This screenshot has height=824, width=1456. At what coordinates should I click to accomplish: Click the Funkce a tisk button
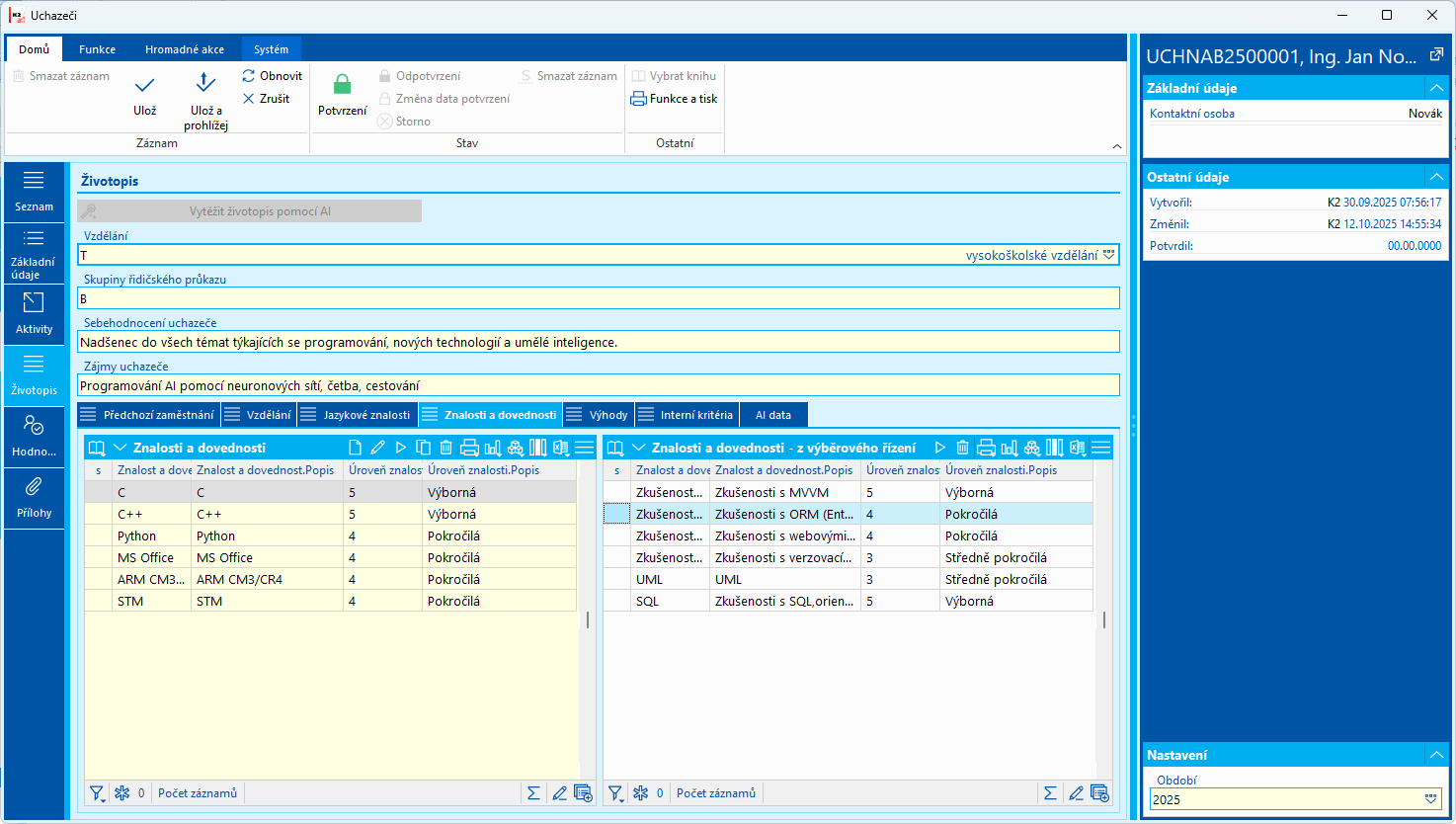click(x=675, y=99)
